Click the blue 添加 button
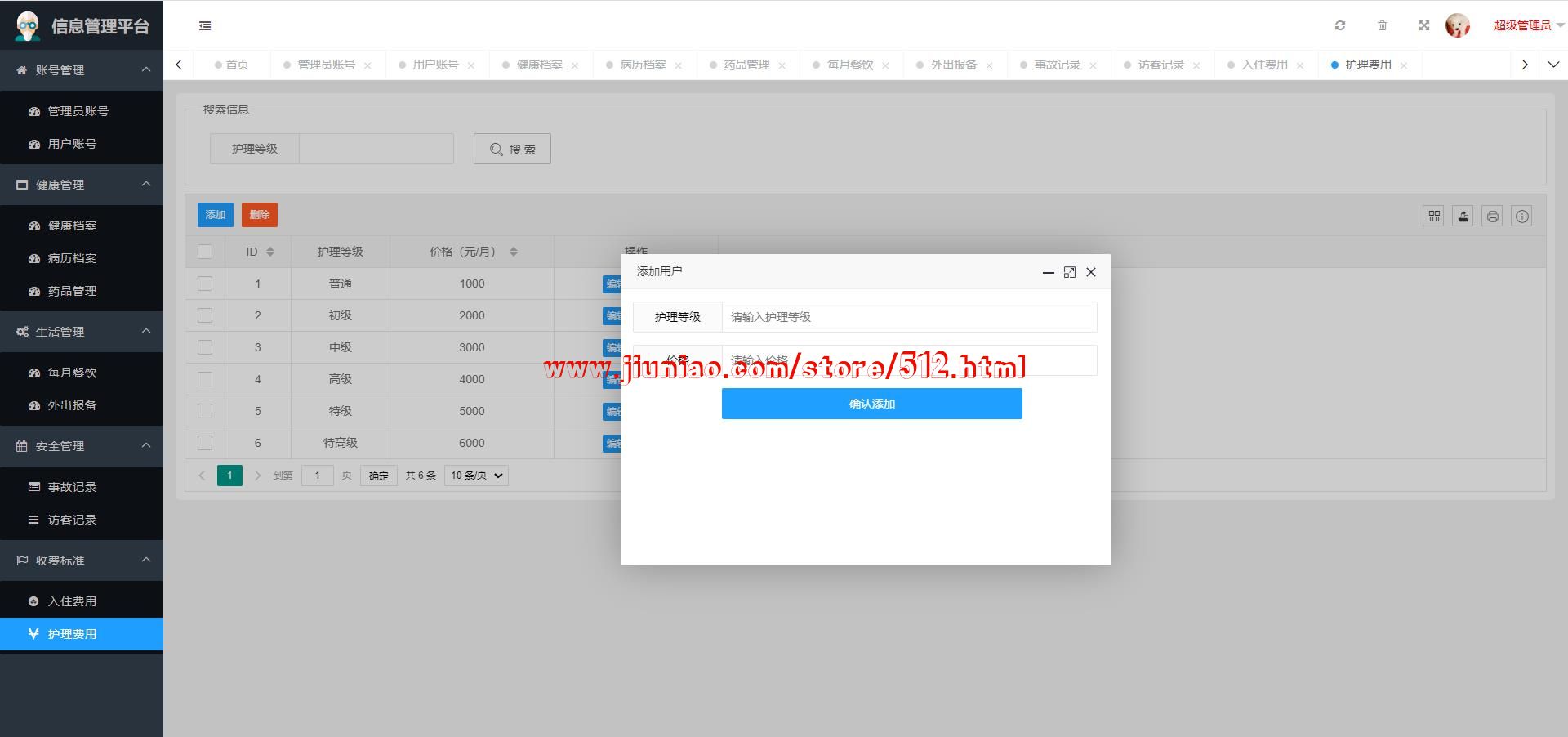1568x737 pixels. click(x=216, y=215)
